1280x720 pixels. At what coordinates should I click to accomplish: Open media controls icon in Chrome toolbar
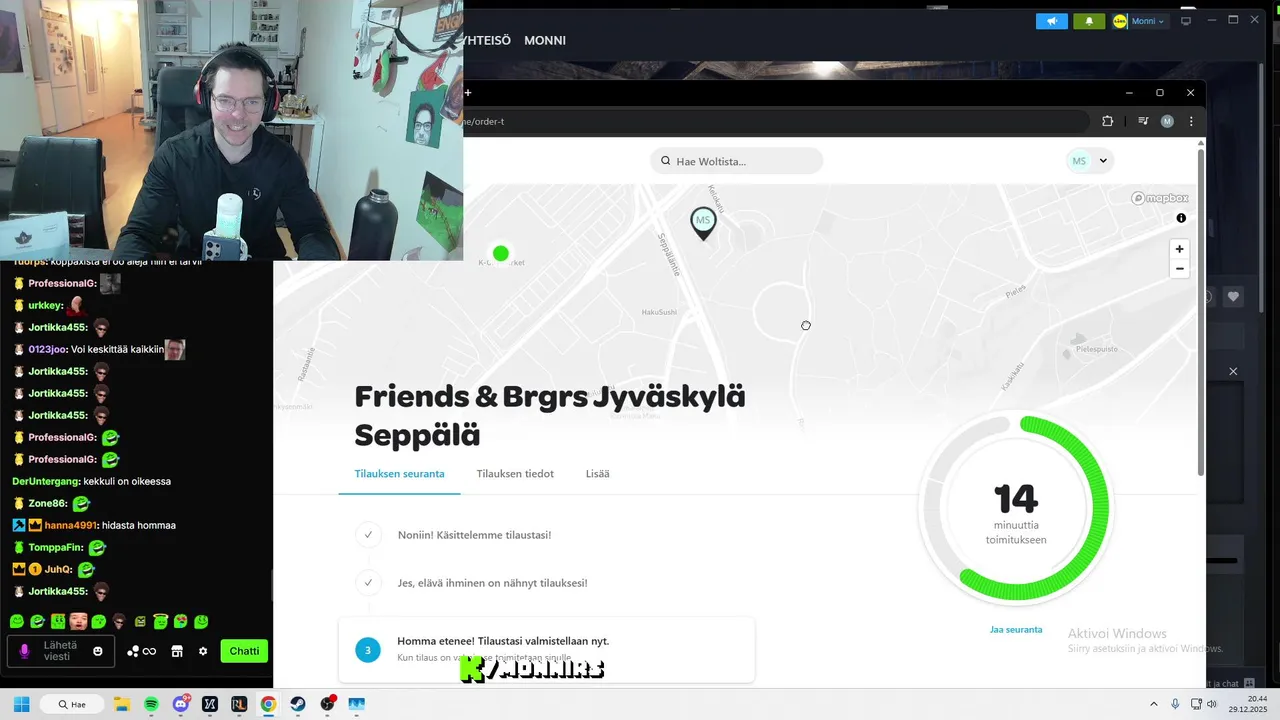tap(1143, 121)
